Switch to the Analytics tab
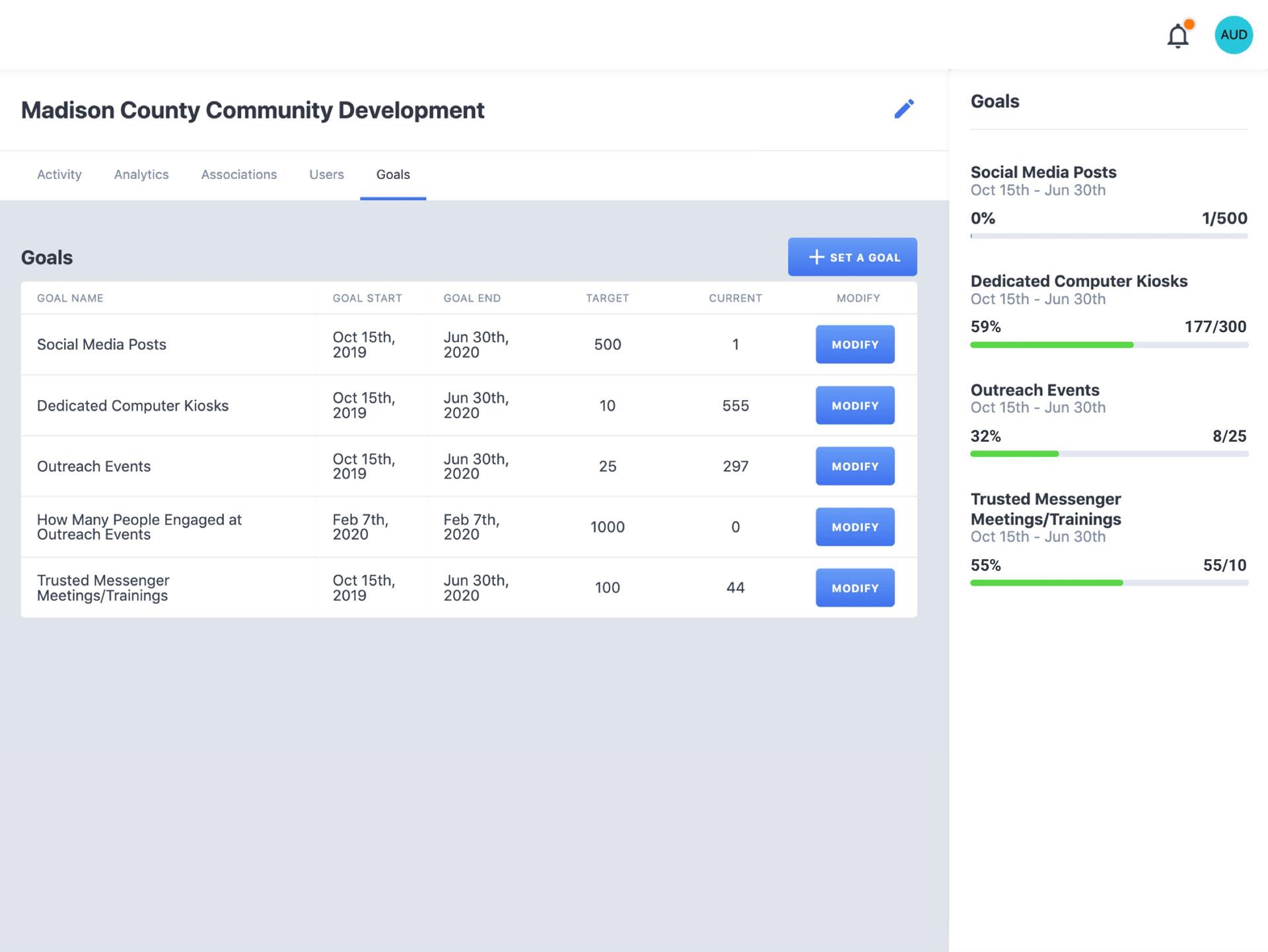This screenshot has width=1268, height=952. tap(141, 174)
